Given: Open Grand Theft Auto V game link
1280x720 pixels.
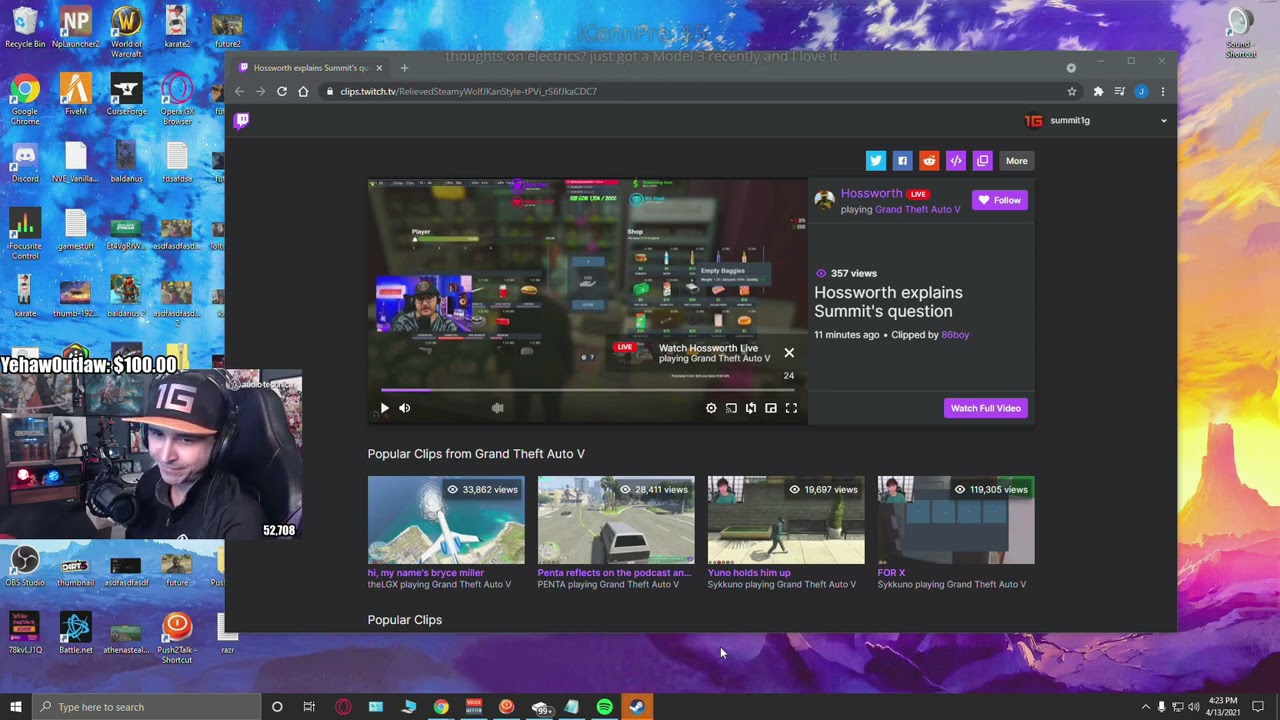Looking at the screenshot, I should click(x=917, y=209).
